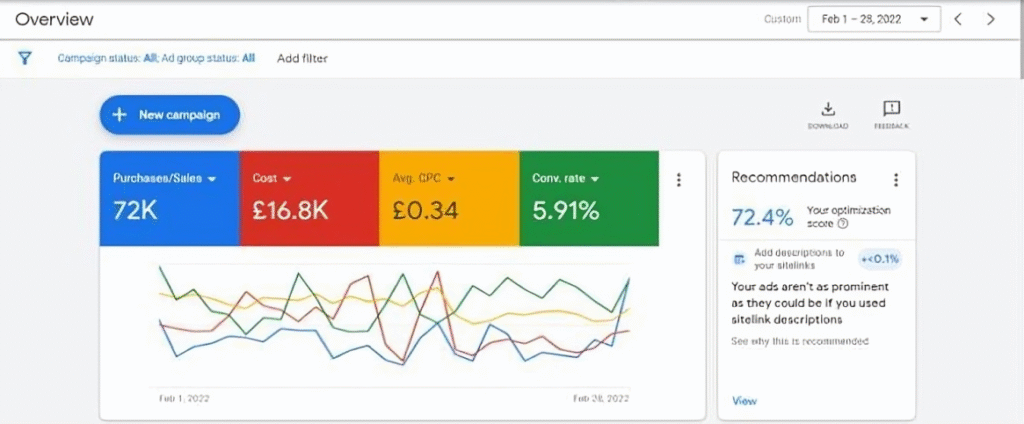Expand the Cost metric dropdown
Image resolution: width=1024 pixels, height=424 pixels.
coord(287,179)
